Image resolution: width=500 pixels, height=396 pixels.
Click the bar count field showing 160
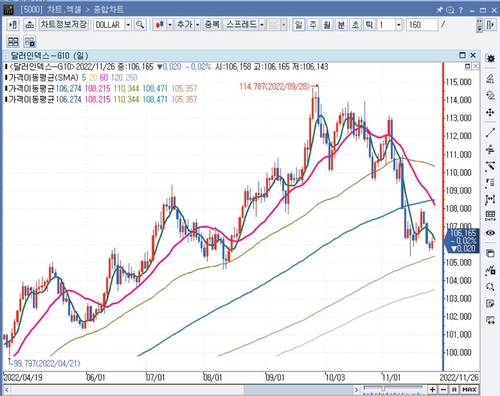[x=422, y=25]
